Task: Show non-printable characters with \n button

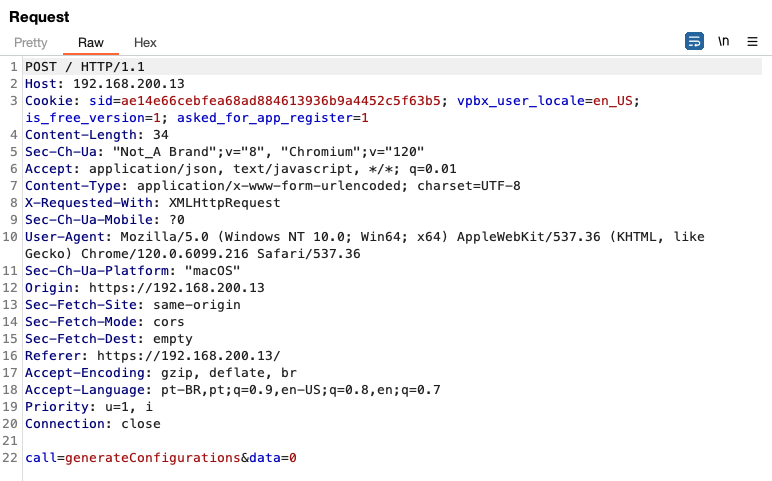Action: click(723, 41)
